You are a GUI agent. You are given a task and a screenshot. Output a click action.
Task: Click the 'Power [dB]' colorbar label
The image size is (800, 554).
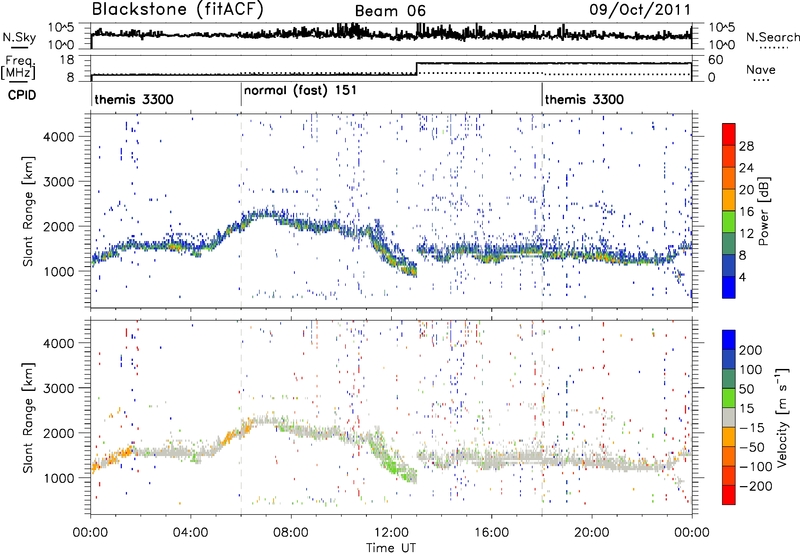coord(764,211)
